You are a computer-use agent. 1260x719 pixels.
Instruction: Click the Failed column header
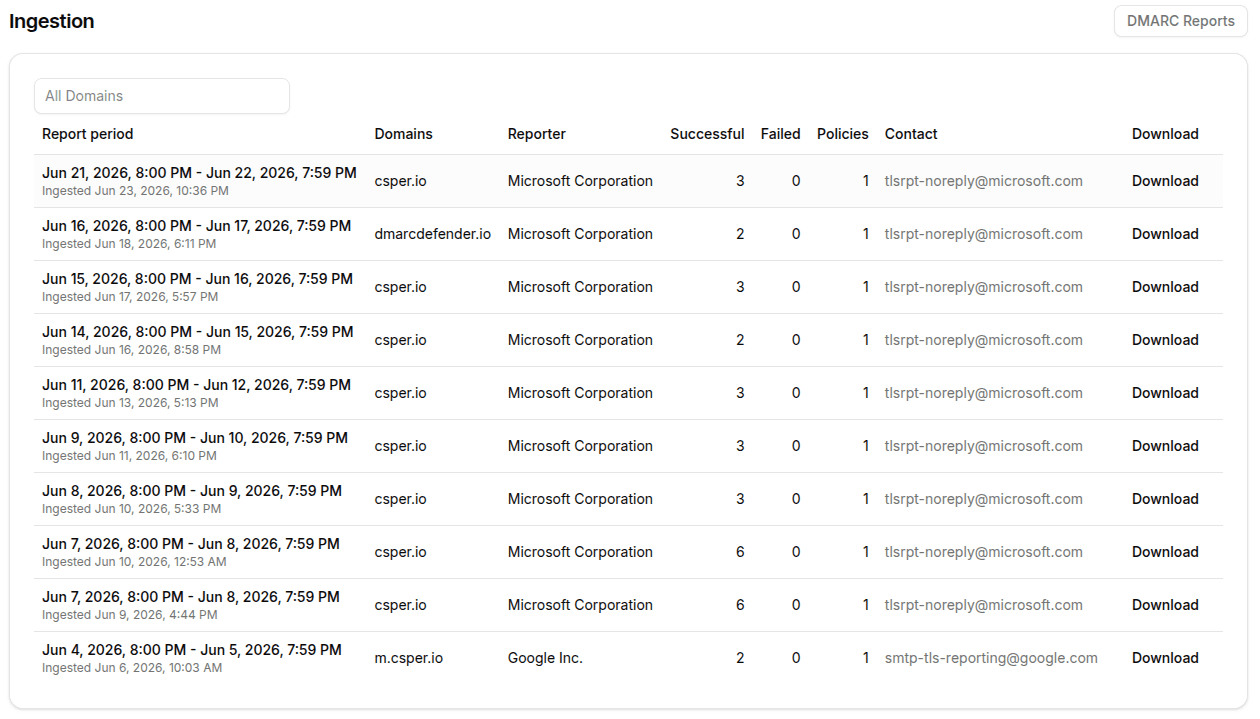[x=781, y=134]
